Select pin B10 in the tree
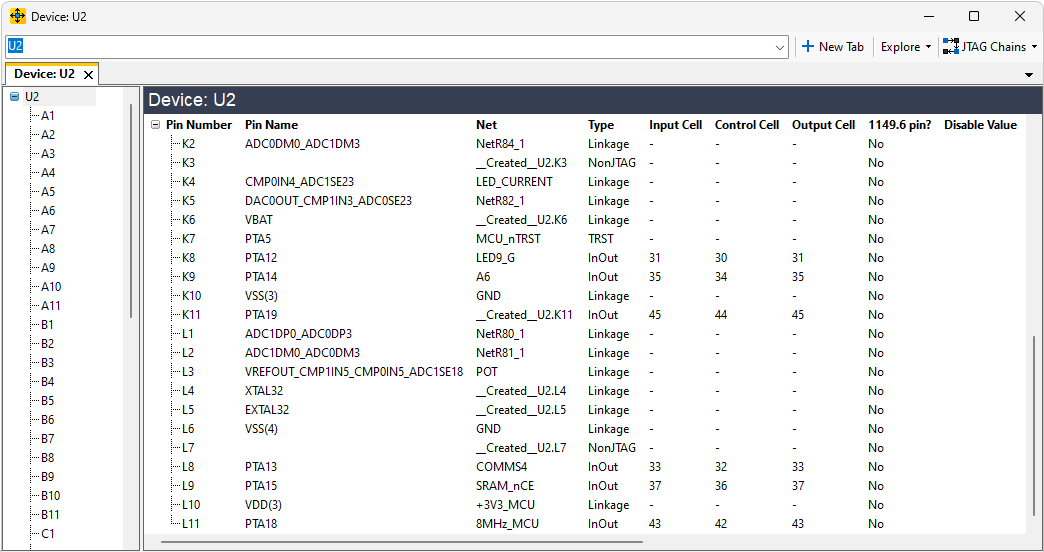 coord(51,496)
